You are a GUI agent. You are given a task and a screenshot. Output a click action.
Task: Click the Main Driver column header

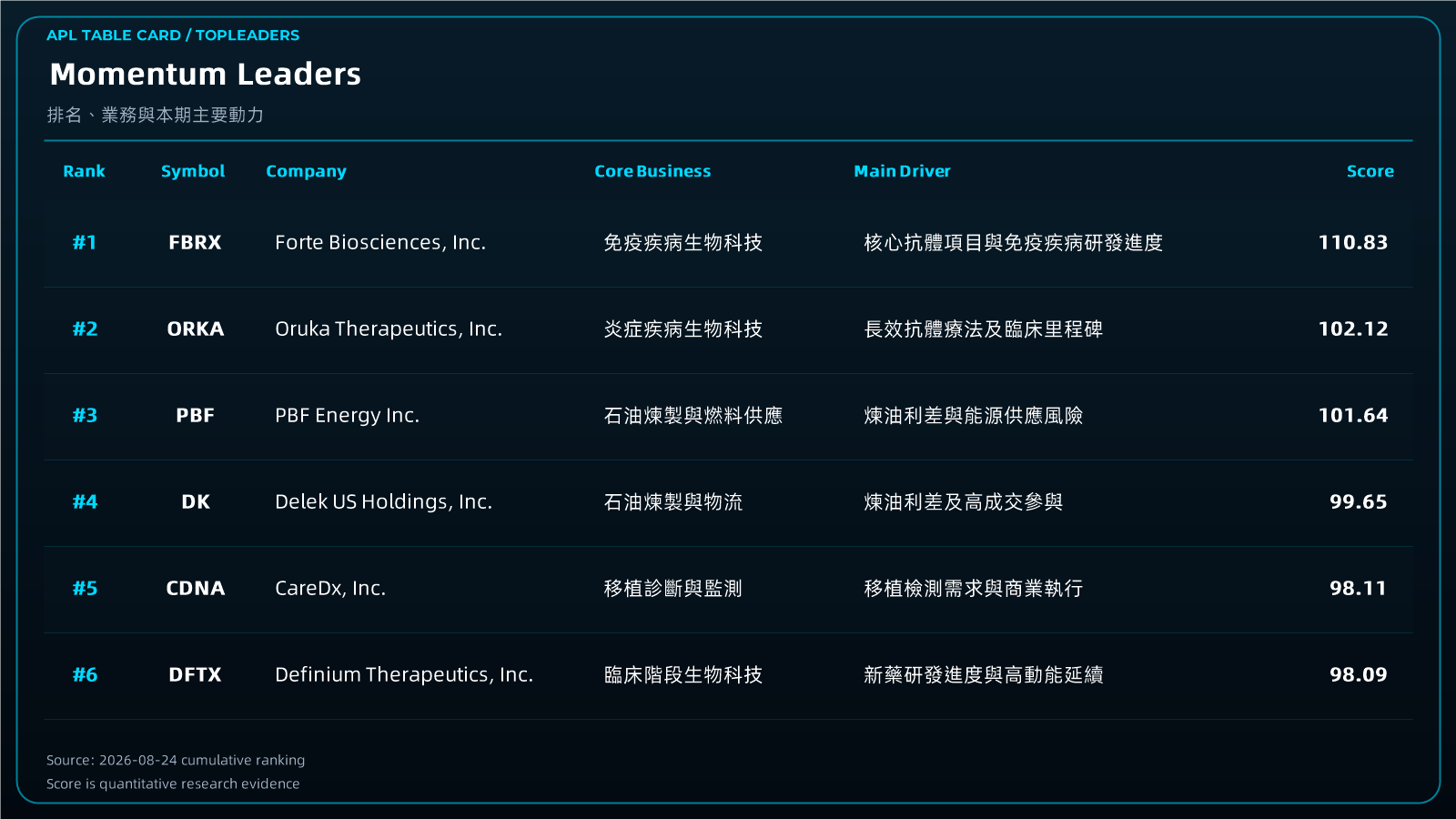click(902, 171)
